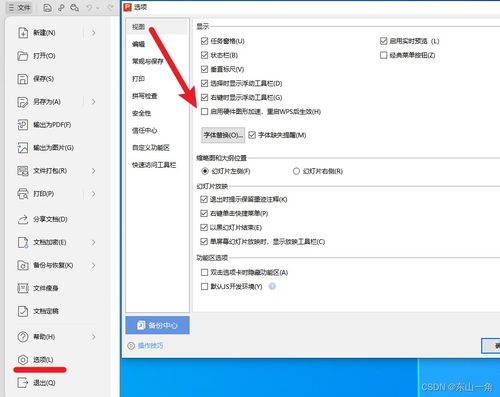
Task: Click the 另存为(A) save-as icon
Action: (x=23, y=102)
